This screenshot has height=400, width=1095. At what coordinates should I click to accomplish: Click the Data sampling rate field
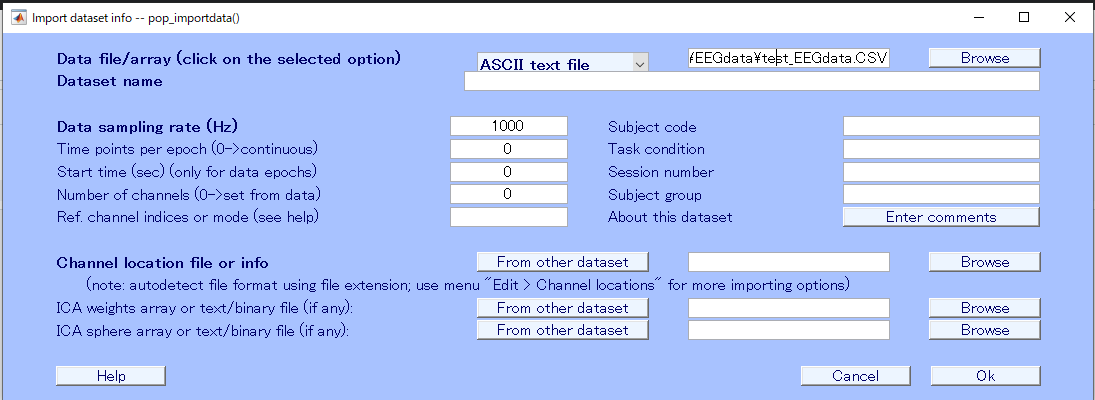tap(509, 126)
